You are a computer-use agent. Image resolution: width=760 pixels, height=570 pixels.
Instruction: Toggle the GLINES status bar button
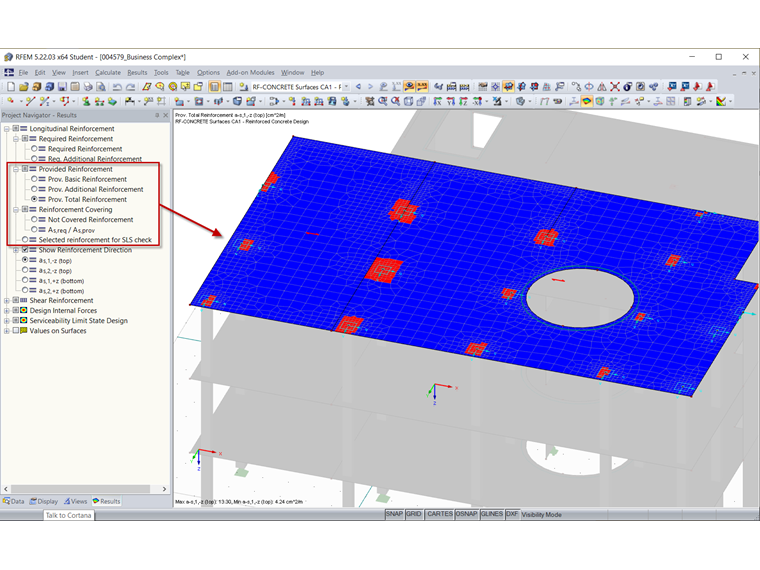tap(491, 514)
